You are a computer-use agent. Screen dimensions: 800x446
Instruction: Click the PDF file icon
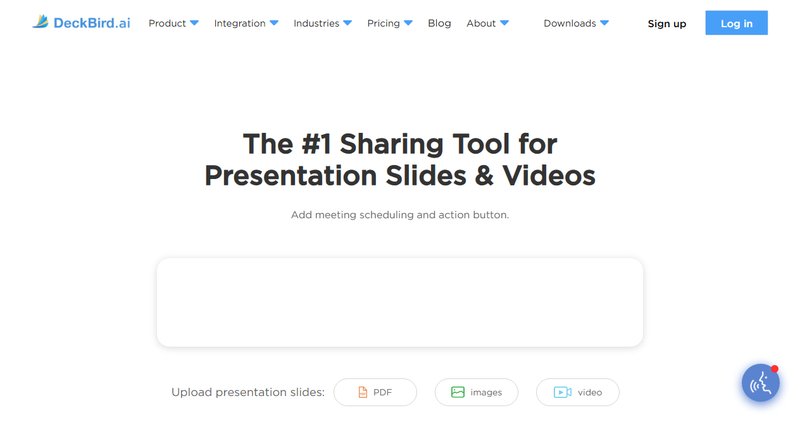363,392
